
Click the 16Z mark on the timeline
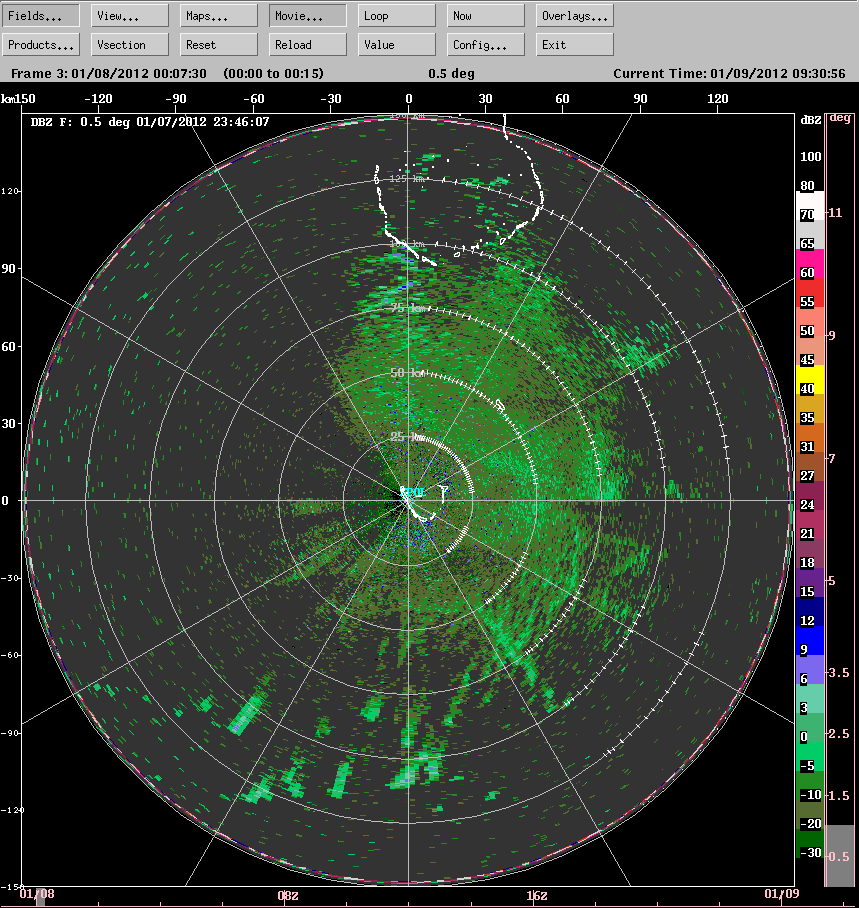(x=537, y=897)
